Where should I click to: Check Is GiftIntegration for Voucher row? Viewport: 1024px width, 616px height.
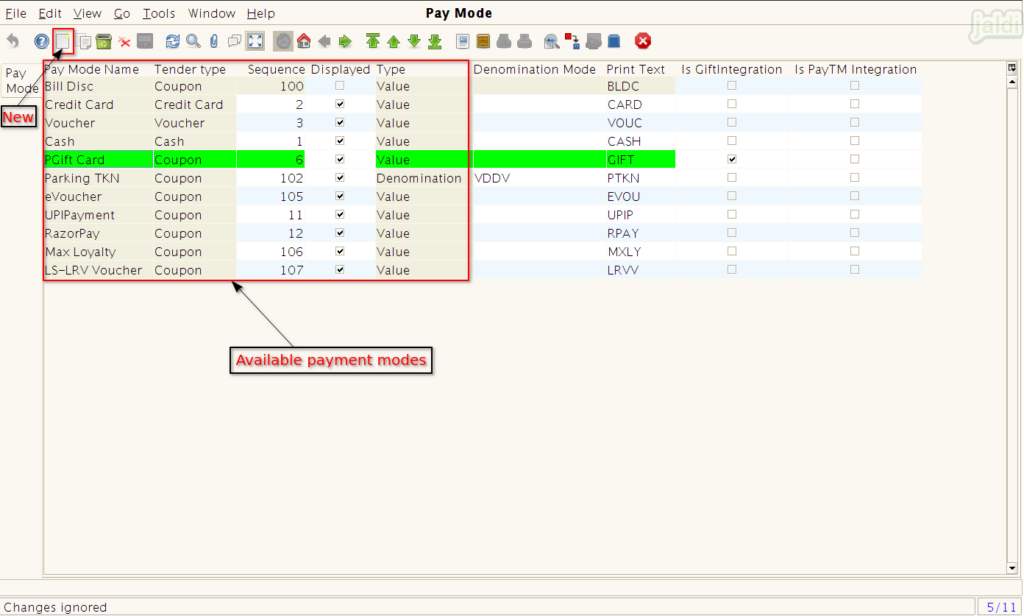point(732,122)
